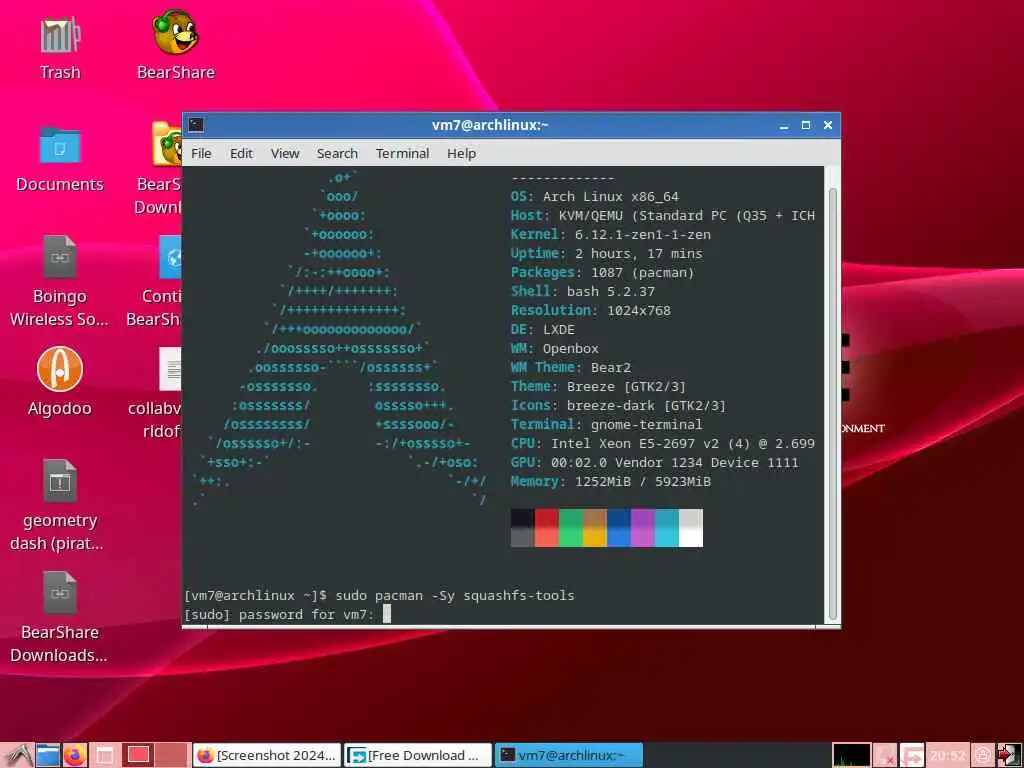Click the terminal vertical scrollbar
The width and height of the screenshot is (1024, 768).
click(833, 404)
